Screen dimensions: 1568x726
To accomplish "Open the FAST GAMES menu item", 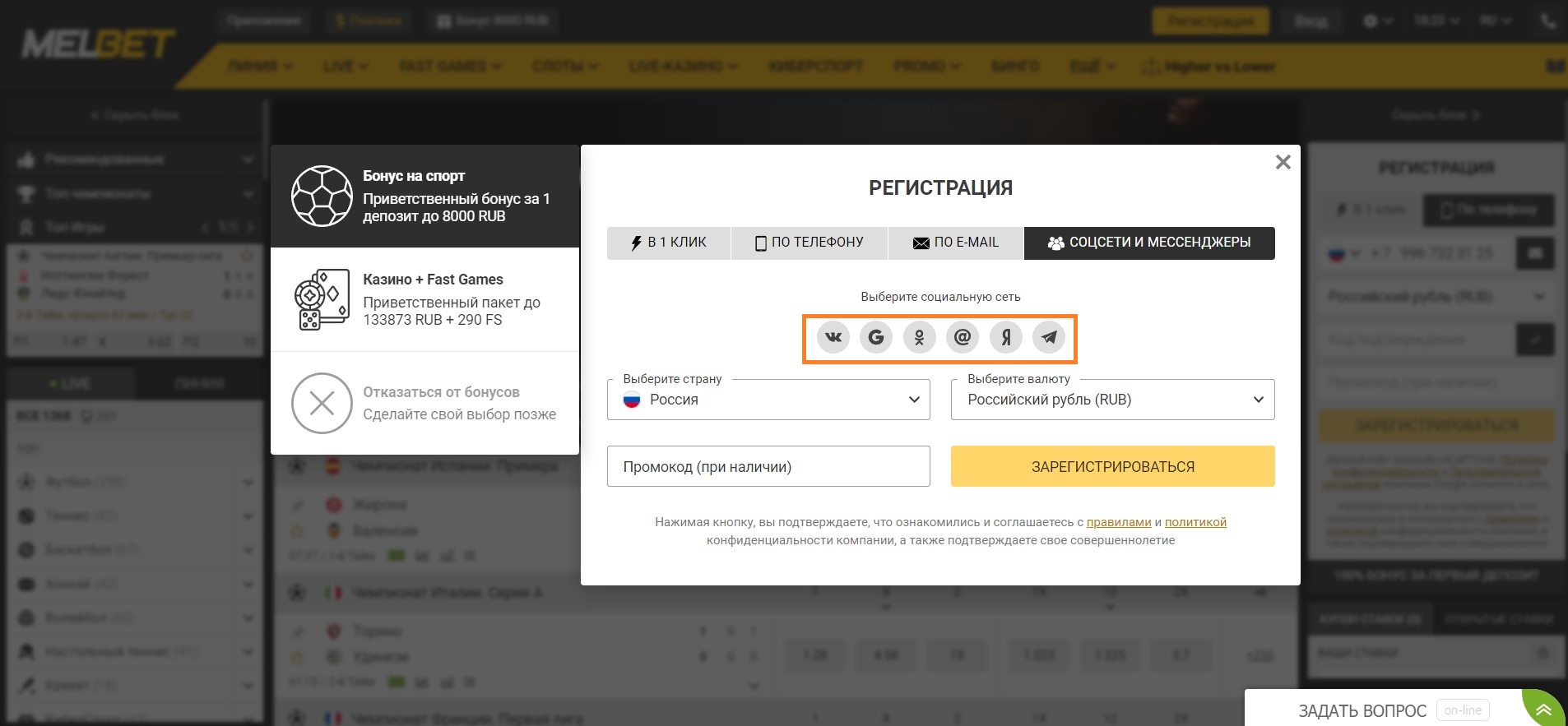I will pyautogui.click(x=450, y=67).
